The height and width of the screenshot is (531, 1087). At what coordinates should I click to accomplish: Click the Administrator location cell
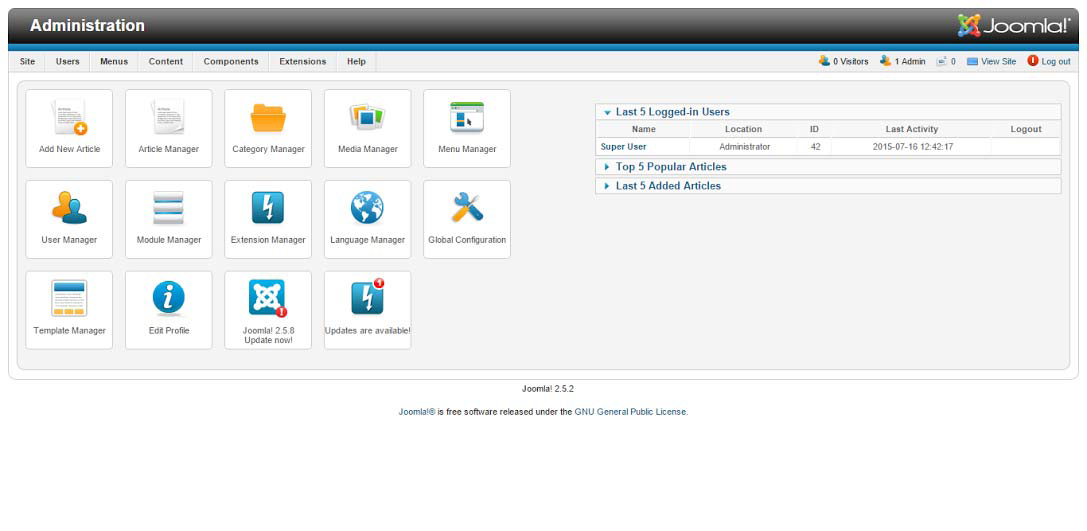point(745,147)
